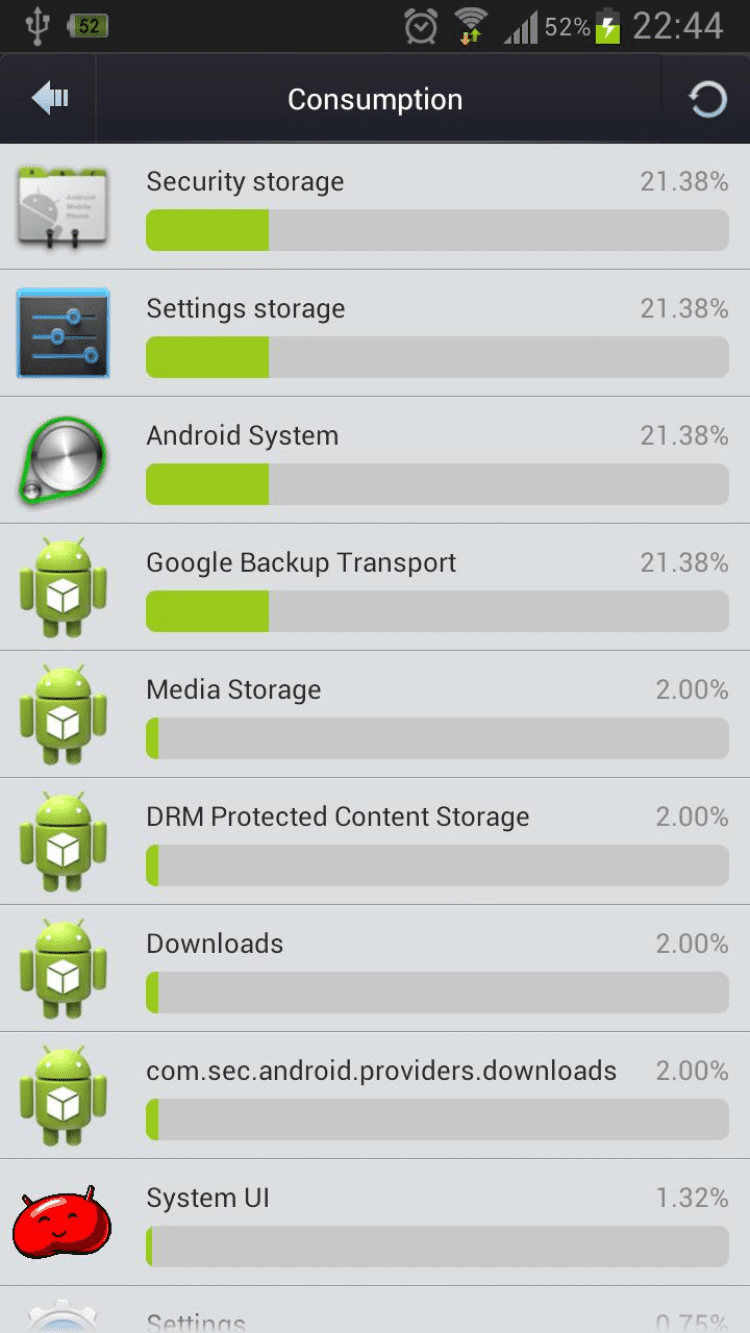Select the Media Storage 2.00% value
Viewport: 750px width, 1333px height.
pyautogui.click(x=691, y=690)
